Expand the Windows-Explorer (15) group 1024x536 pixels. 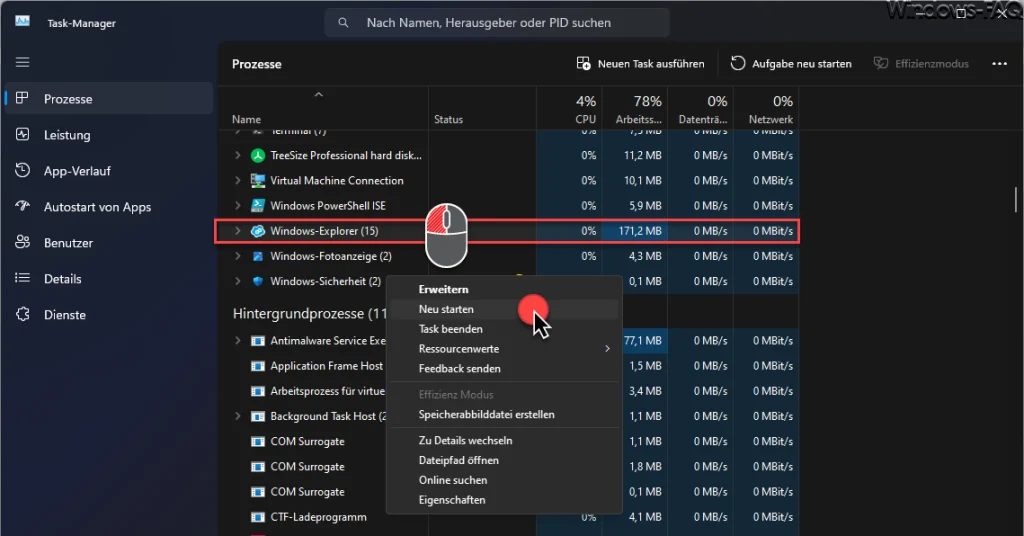(238, 231)
